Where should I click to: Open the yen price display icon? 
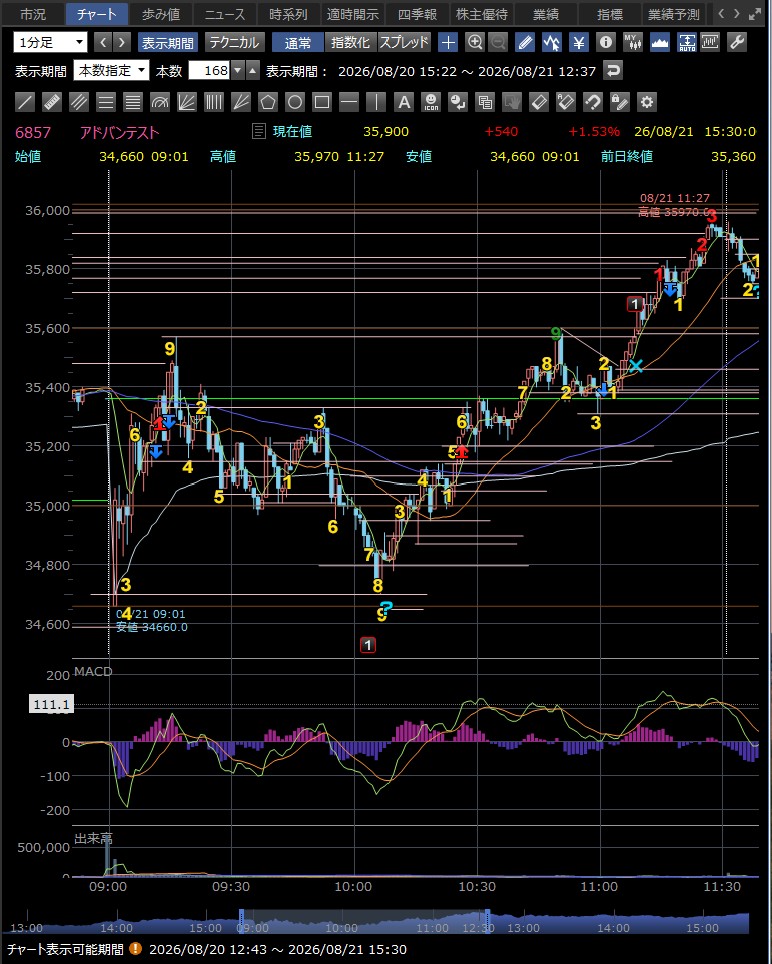coord(579,42)
